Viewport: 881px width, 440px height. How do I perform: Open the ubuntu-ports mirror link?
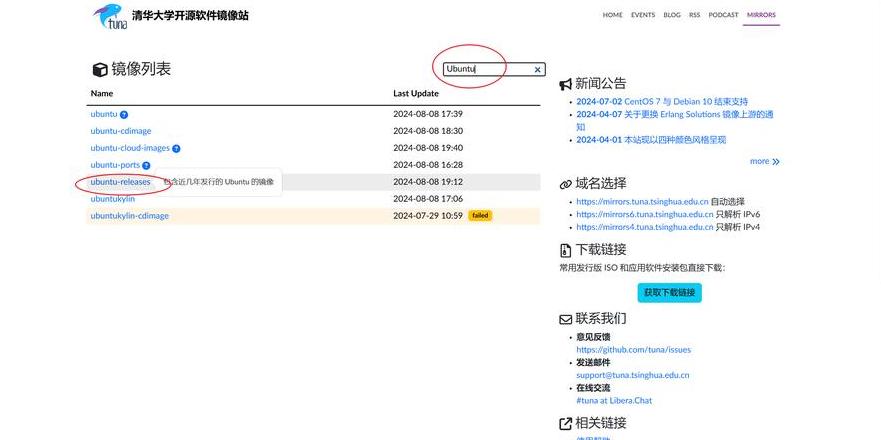115,165
